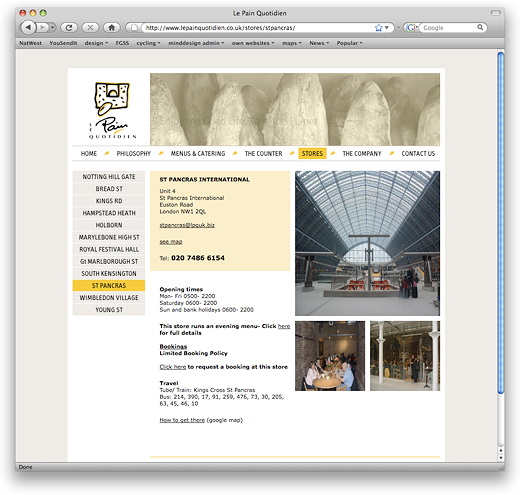520x495 pixels.
Task: Open the 'see map' link
Action: tap(171, 241)
